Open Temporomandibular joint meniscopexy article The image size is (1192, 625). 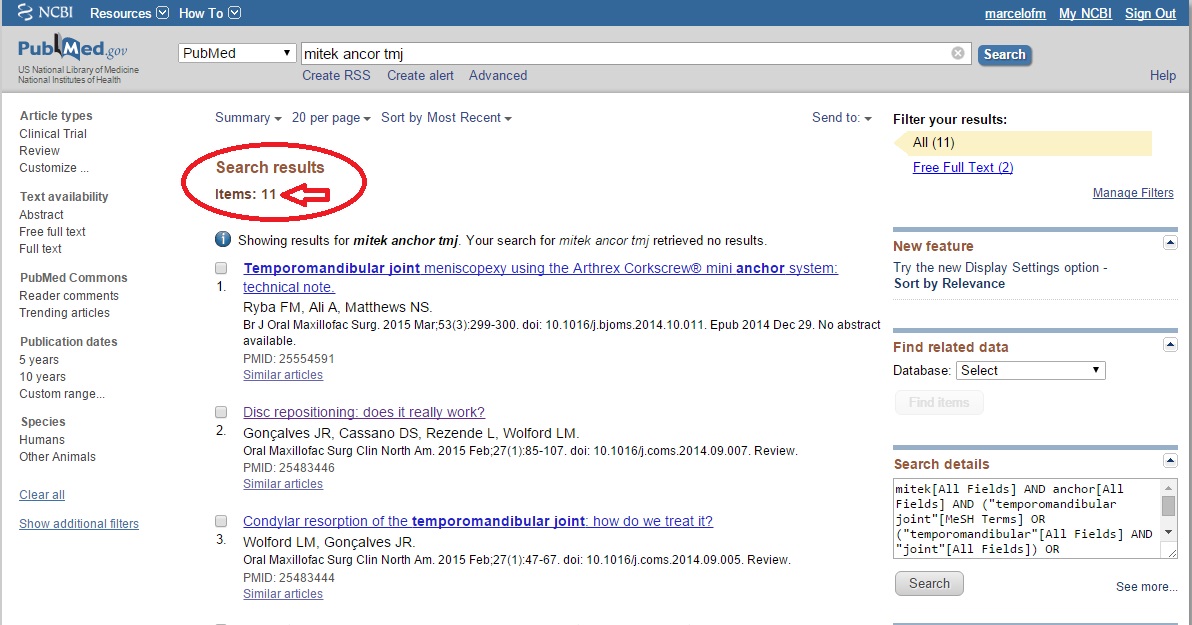(x=541, y=278)
